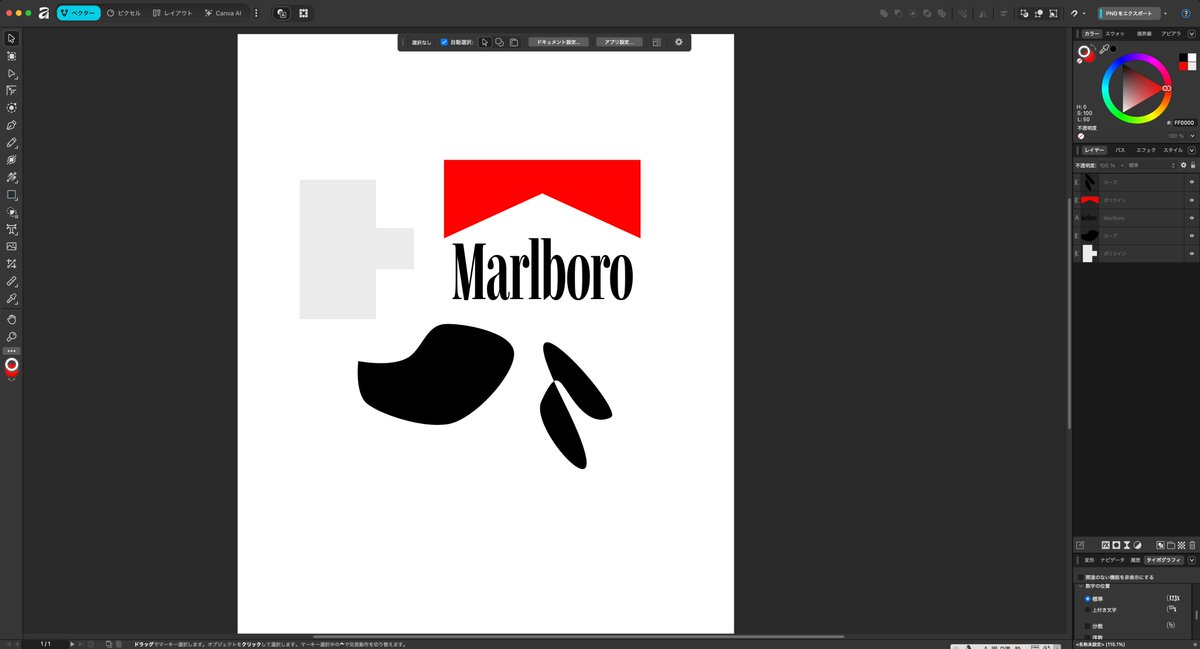Select the Pencil tool
Viewport: 1200px width, 649px height.
pos(11,143)
